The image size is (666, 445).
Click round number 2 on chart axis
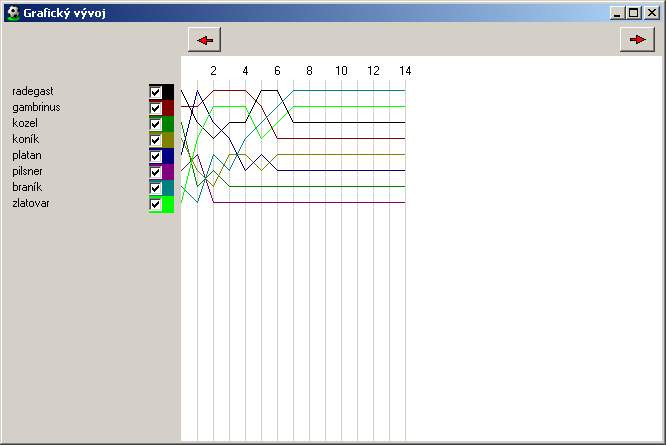click(213, 70)
